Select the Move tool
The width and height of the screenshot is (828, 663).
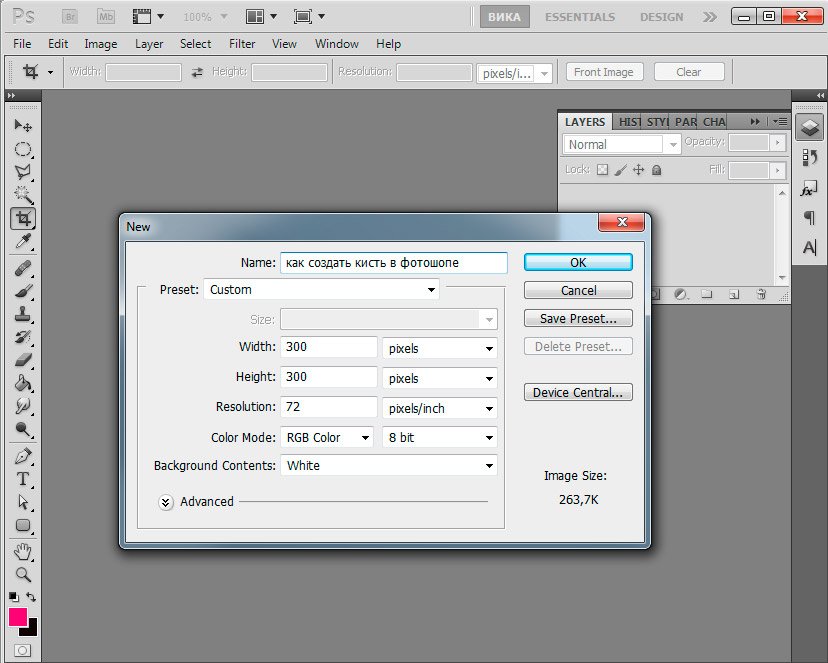tap(23, 125)
